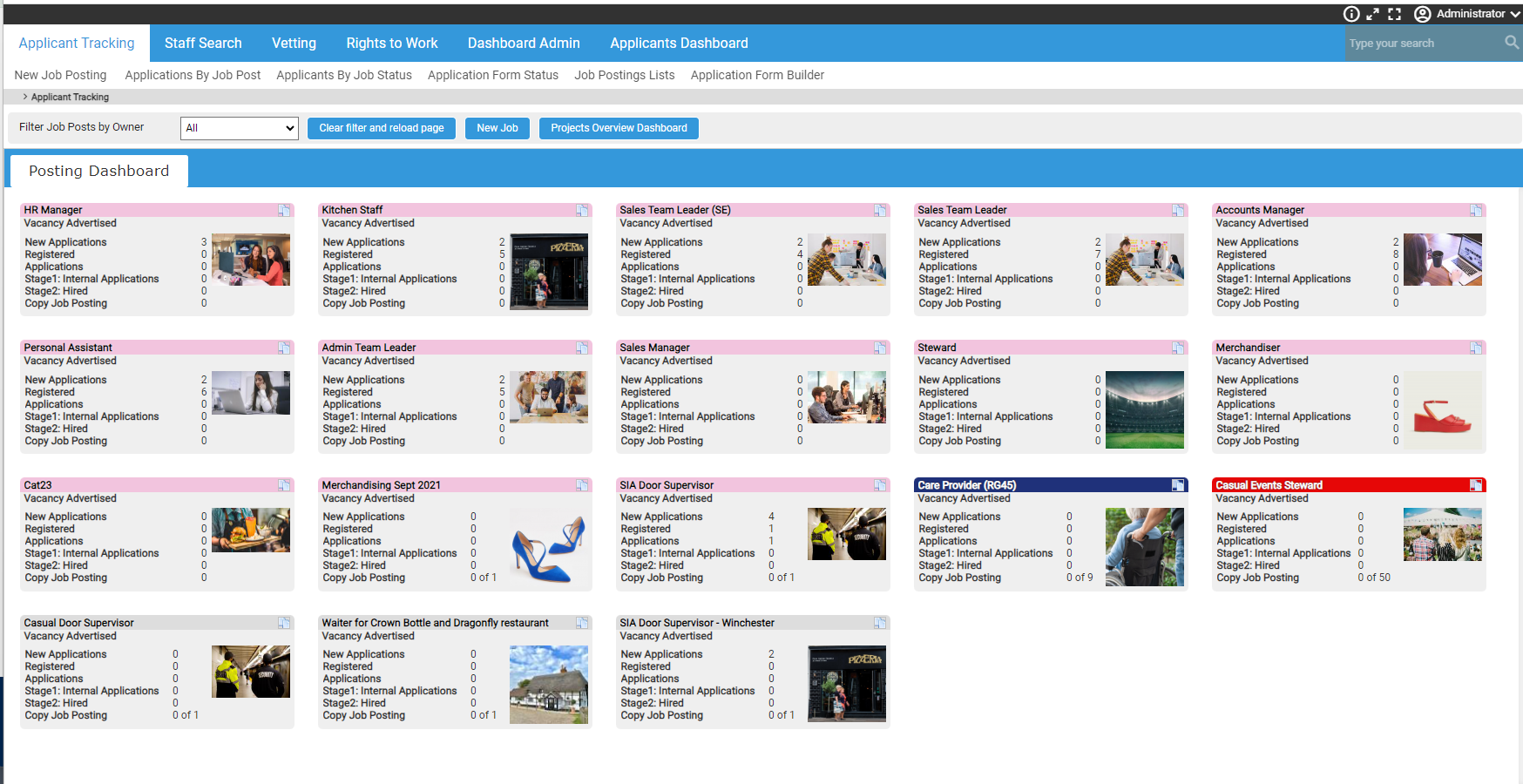Click the blue shoe thumbnail on Merchandising Sept 2021 card

click(x=549, y=546)
